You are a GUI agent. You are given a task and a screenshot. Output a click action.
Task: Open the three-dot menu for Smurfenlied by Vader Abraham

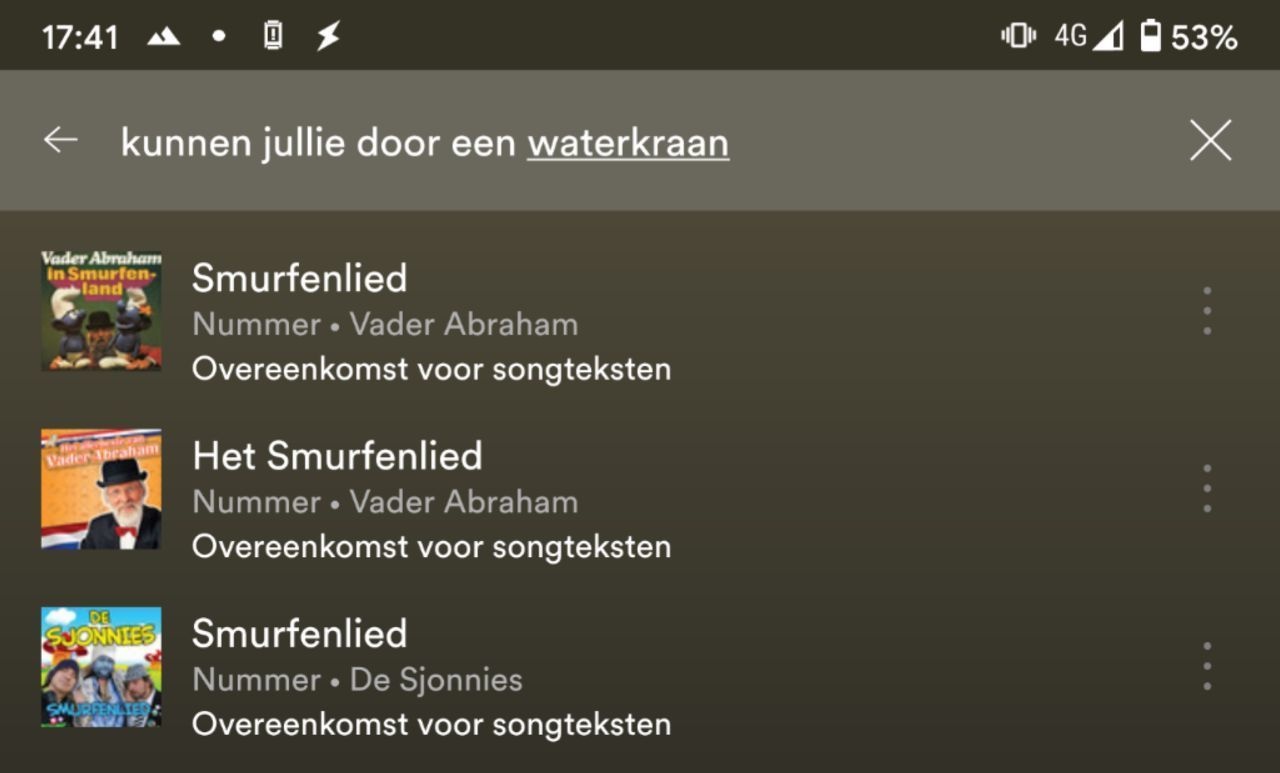point(1206,311)
